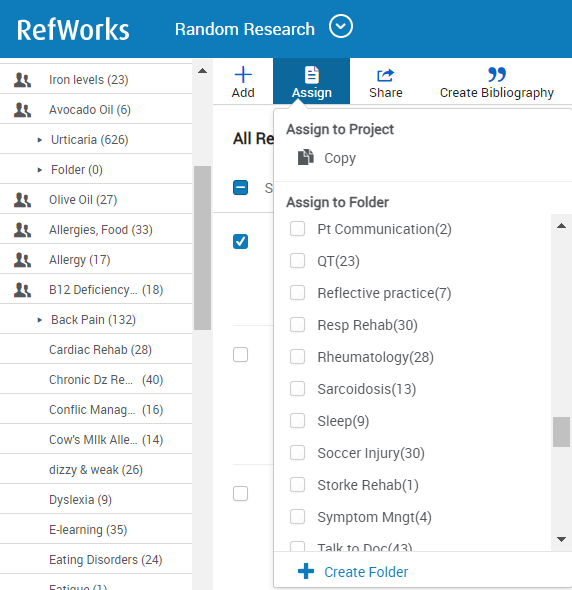This screenshot has width=572, height=590.
Task: Click shared-folder icon beside Olive Oil
Action: 22,200
